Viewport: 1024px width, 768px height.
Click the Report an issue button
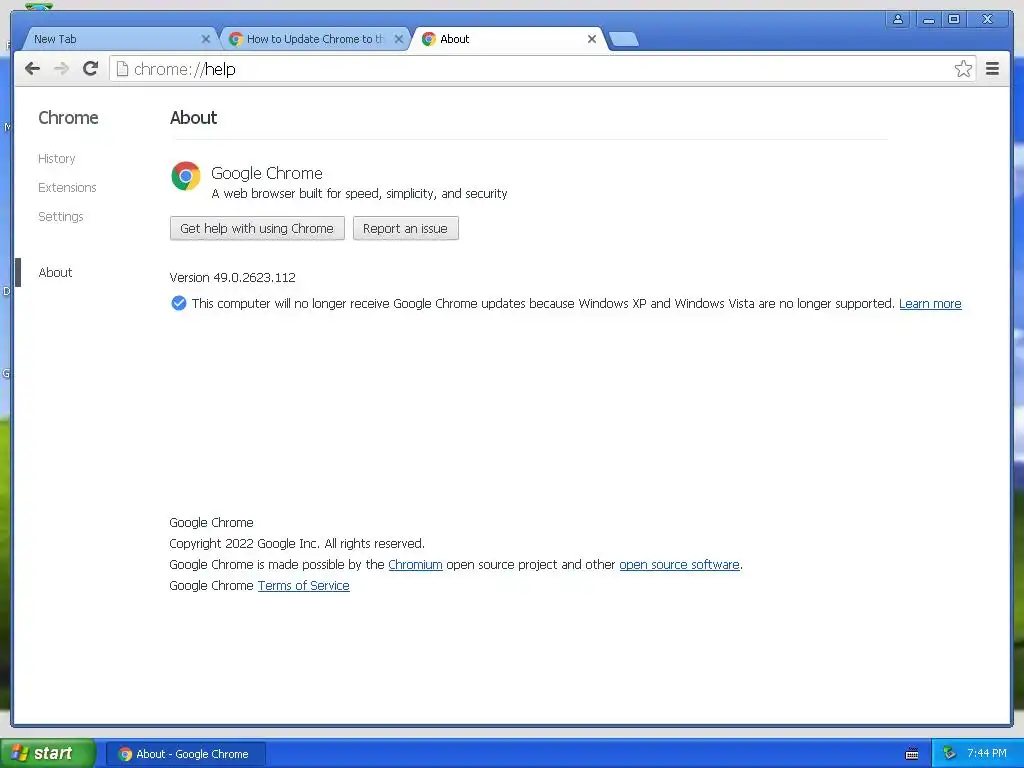406,229
